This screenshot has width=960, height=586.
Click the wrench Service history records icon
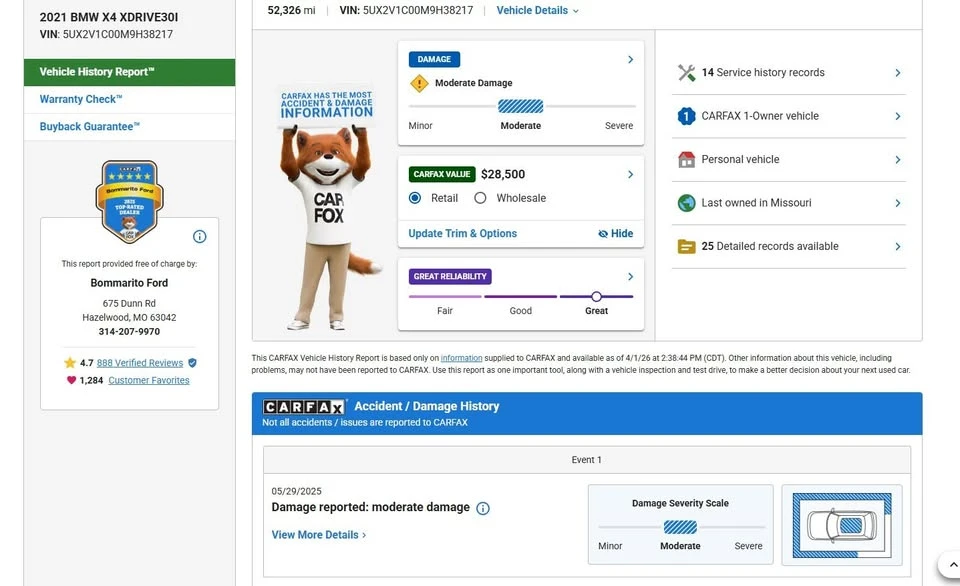(x=686, y=73)
